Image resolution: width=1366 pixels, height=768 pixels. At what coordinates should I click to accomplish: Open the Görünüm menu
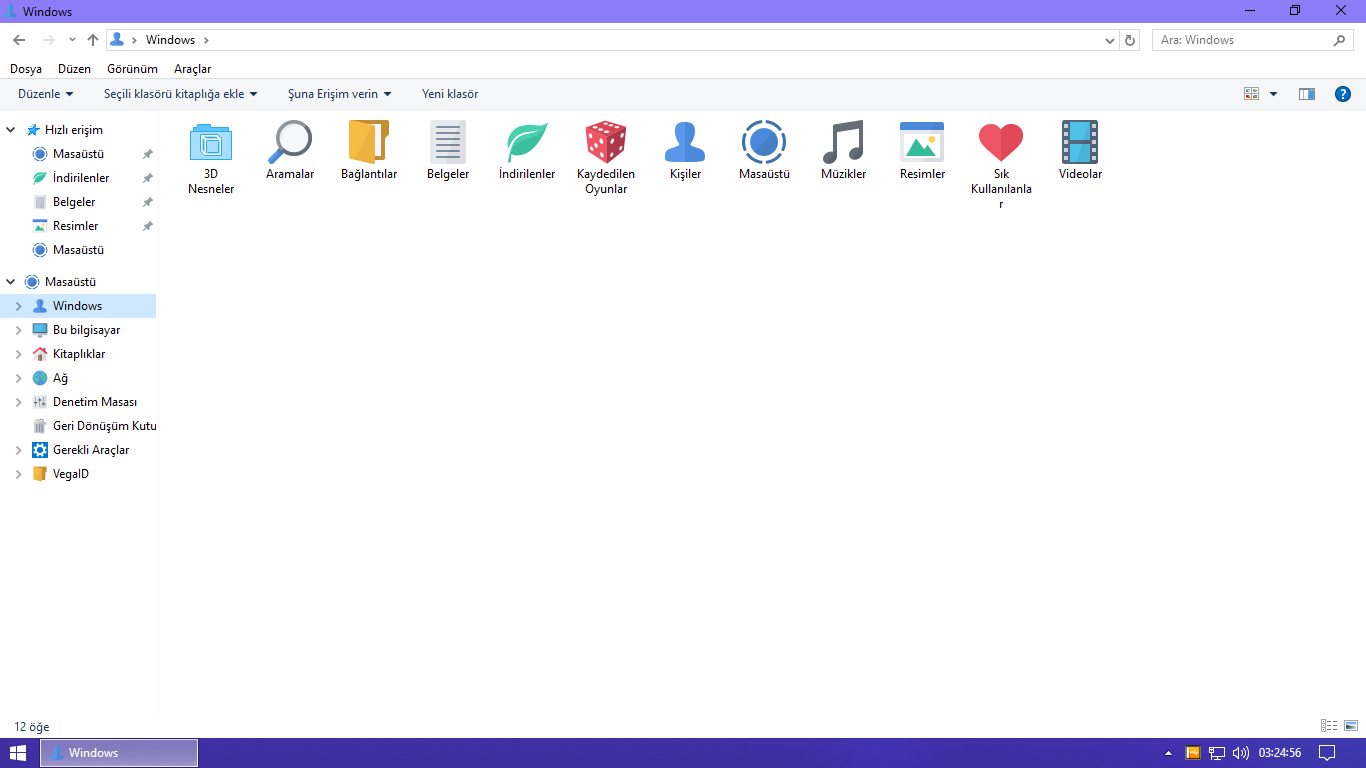click(x=133, y=69)
